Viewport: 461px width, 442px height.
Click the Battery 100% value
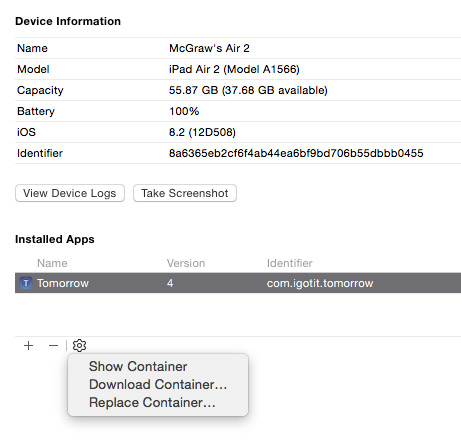(x=184, y=111)
